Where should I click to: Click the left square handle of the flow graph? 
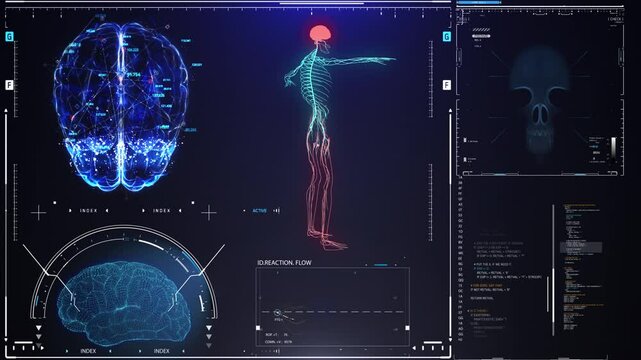[258, 328]
